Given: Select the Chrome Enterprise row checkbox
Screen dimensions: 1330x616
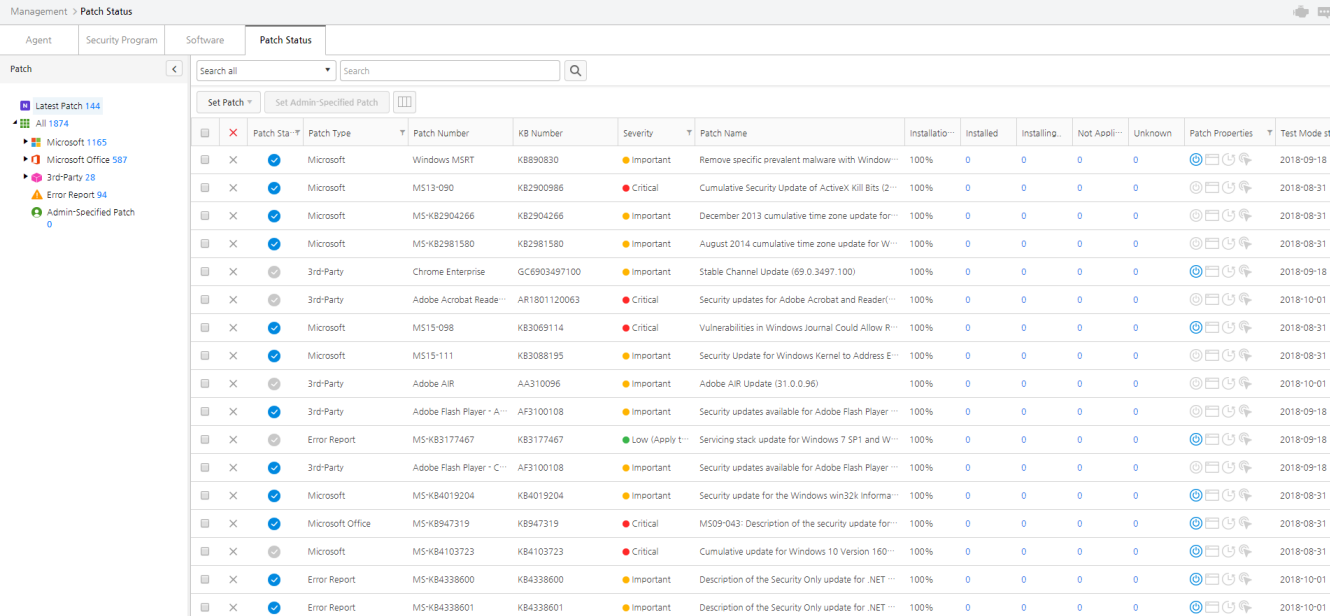Looking at the screenshot, I should [205, 272].
